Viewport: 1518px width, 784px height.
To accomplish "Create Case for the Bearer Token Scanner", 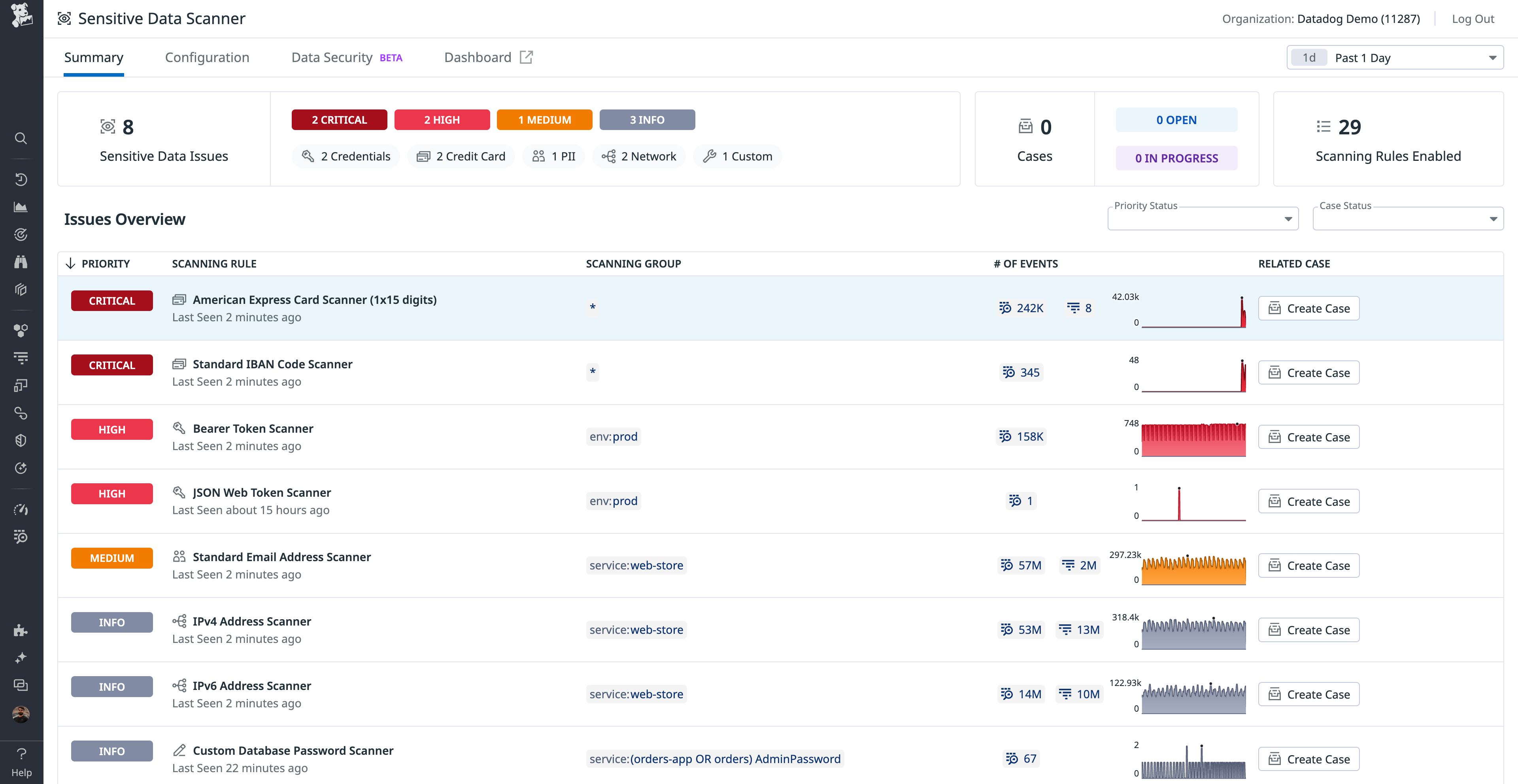I will (1308, 437).
